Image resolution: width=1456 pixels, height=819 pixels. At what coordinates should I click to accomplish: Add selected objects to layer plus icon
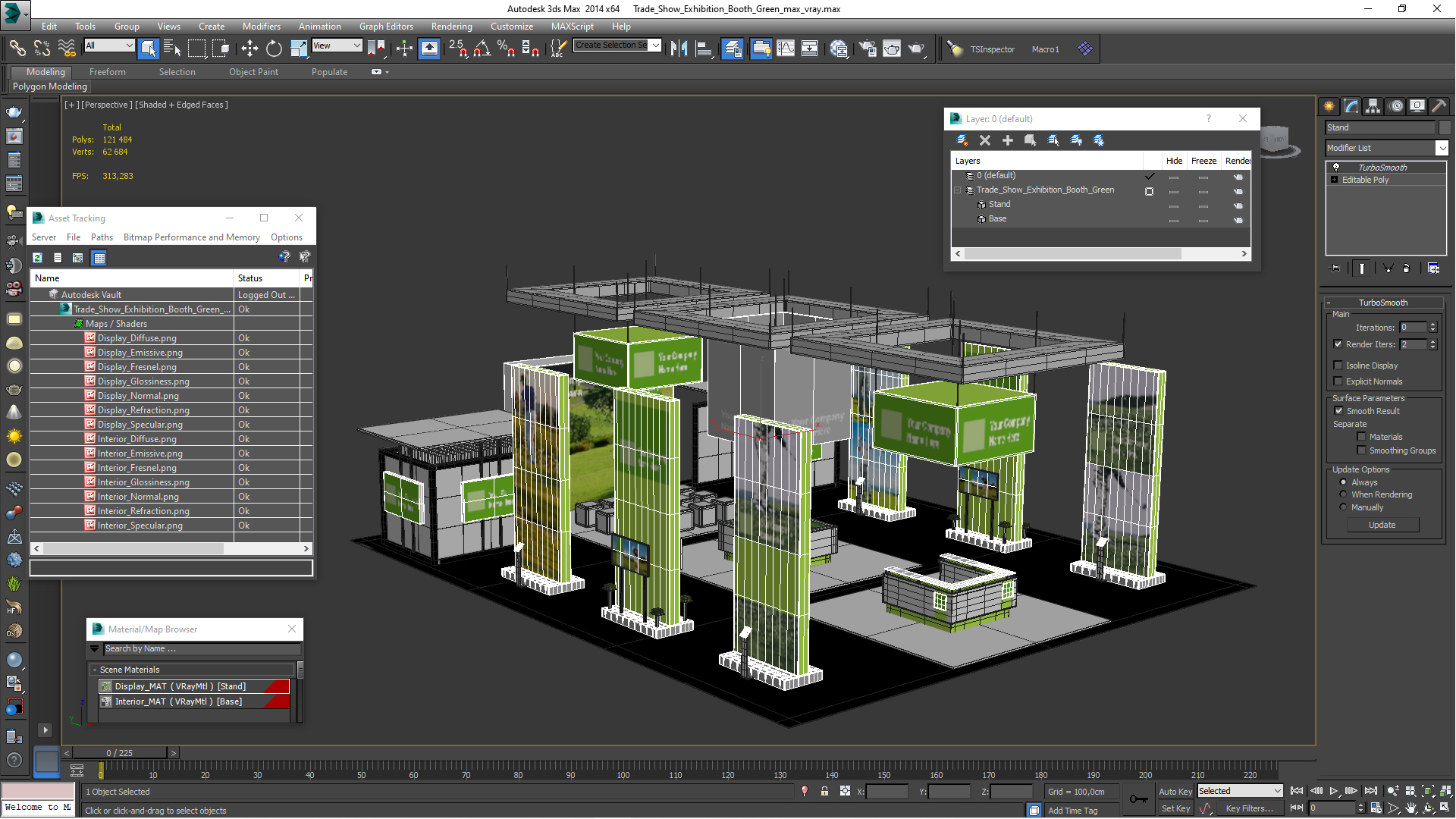pos(1008,140)
